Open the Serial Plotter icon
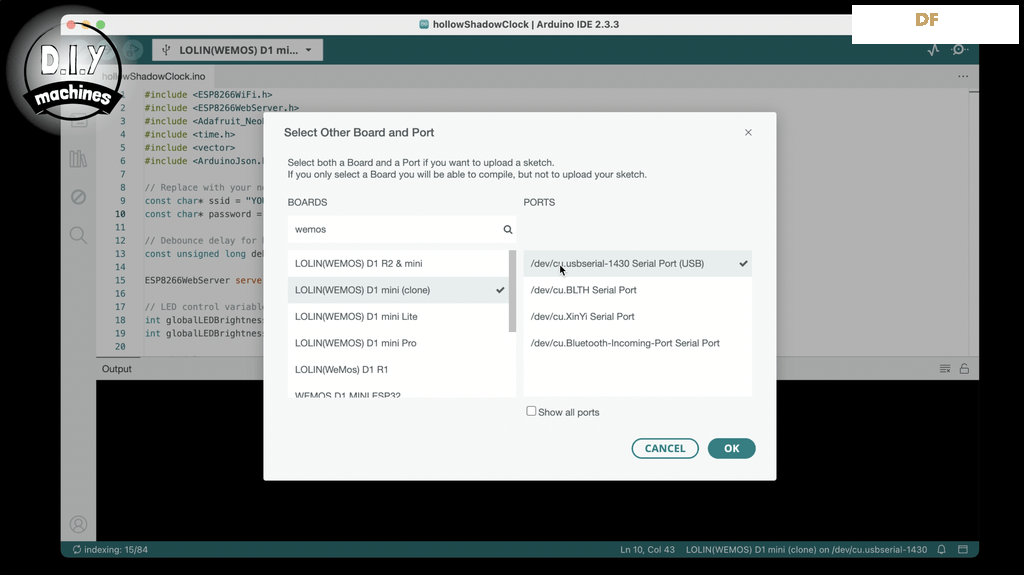 [933, 50]
